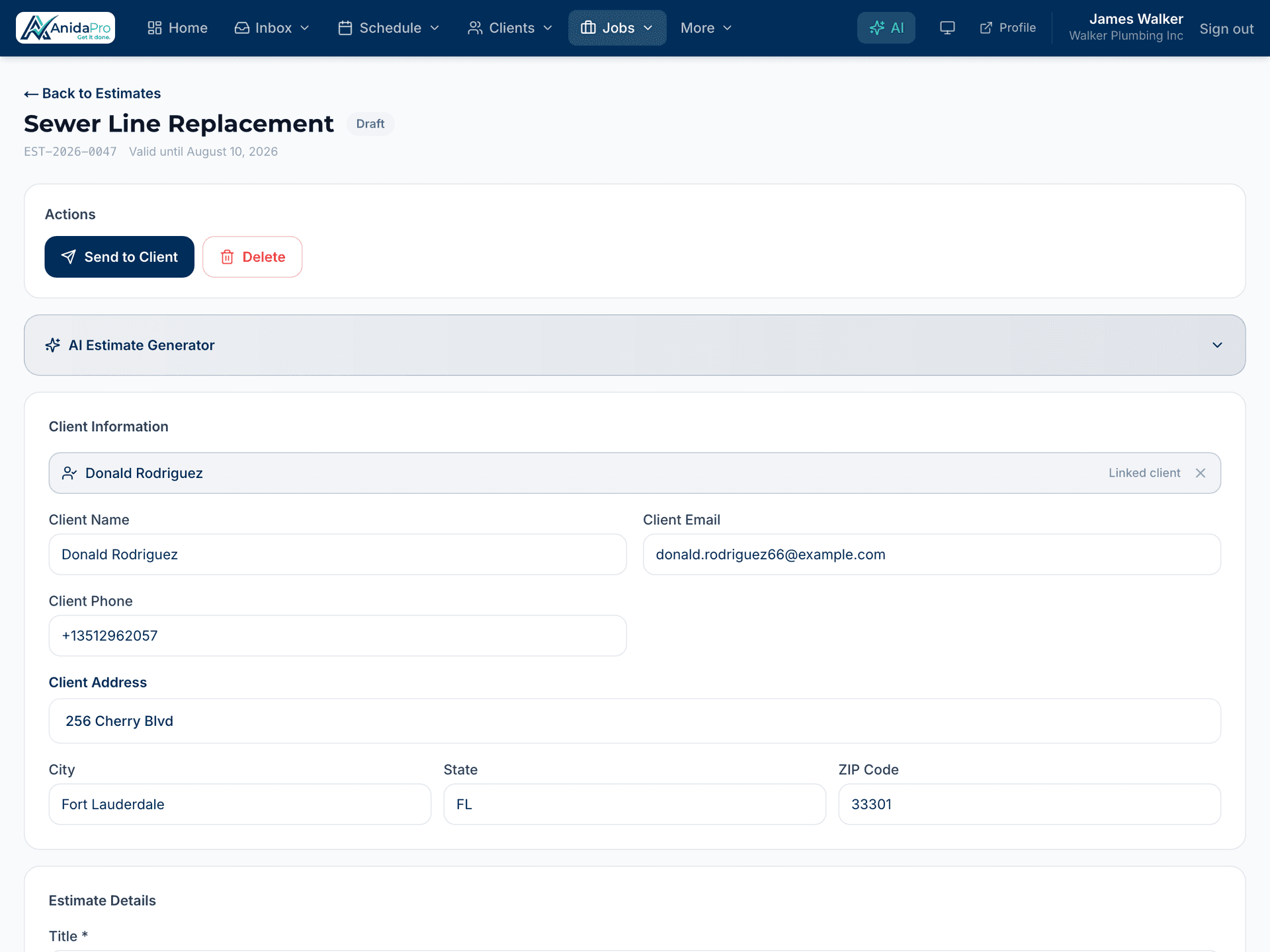
Task: Open the AI assistant button
Action: click(886, 28)
